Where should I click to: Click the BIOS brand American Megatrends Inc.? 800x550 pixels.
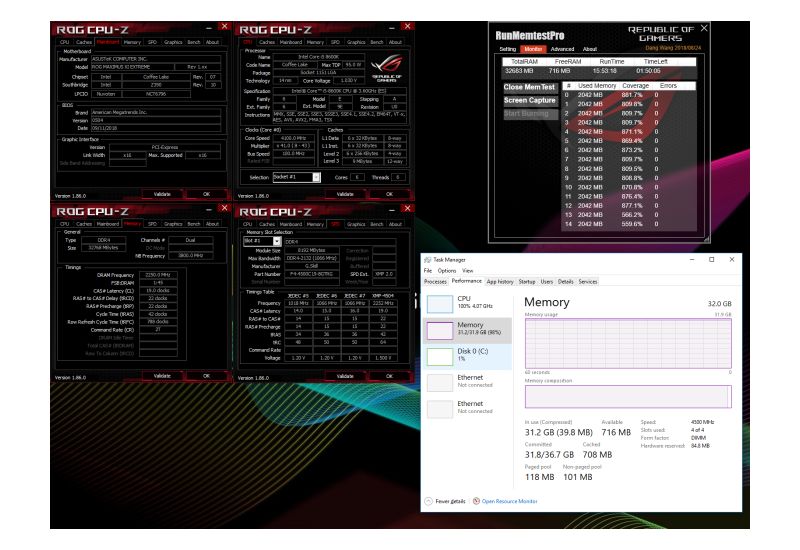click(x=156, y=112)
